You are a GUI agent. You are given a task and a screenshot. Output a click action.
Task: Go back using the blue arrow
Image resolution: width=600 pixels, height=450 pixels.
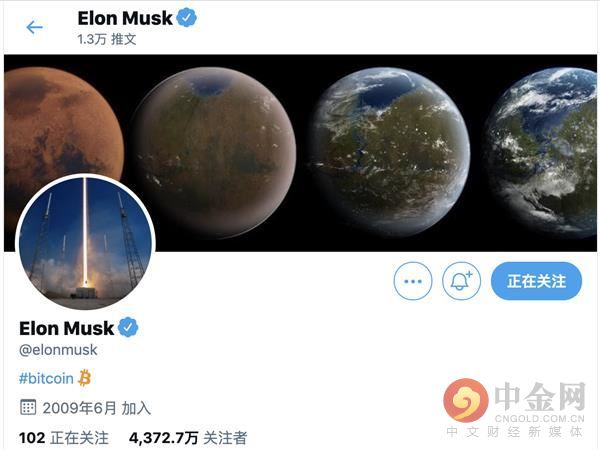34,27
